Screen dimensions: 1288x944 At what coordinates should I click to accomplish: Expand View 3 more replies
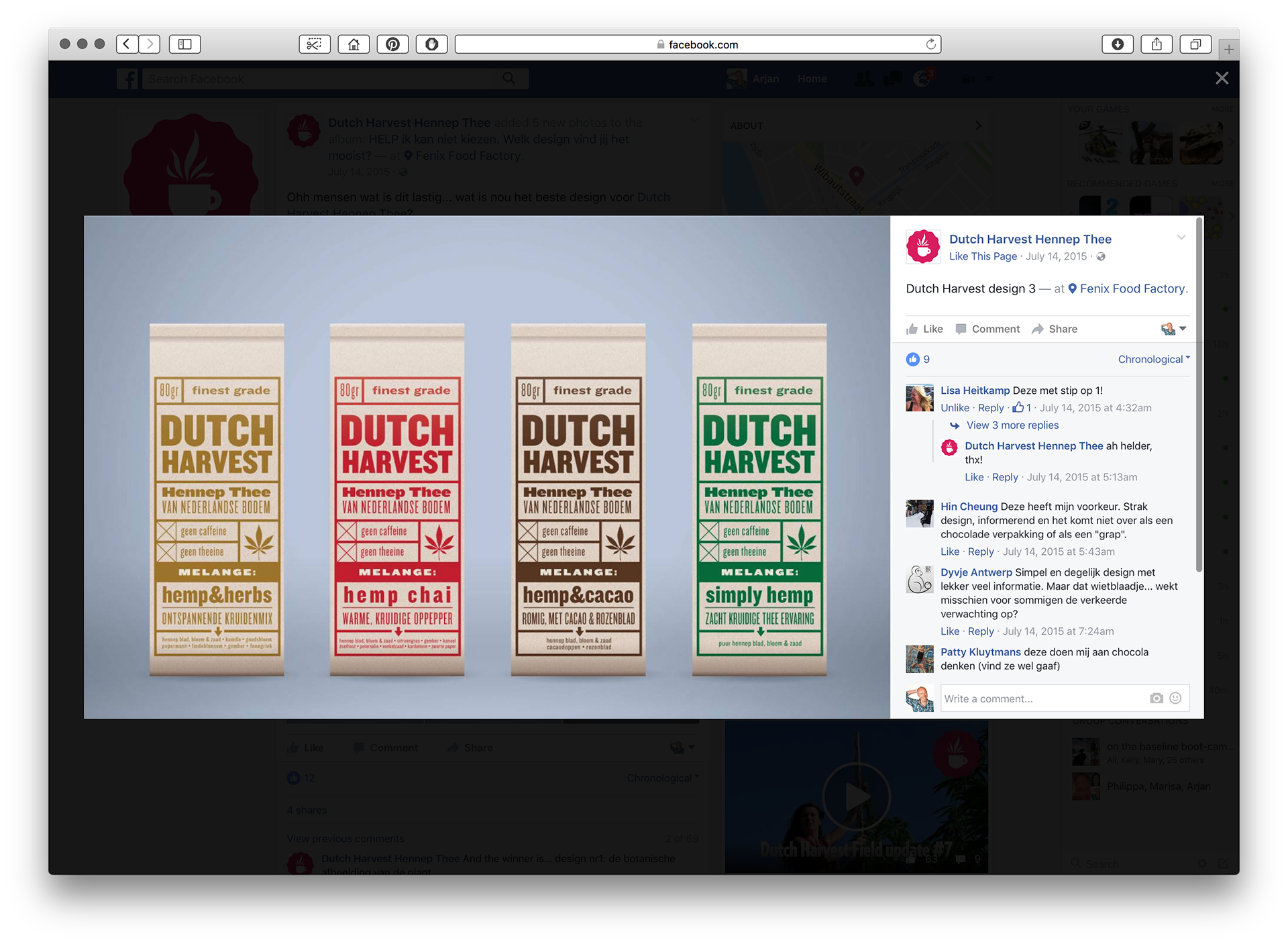pos(1012,425)
